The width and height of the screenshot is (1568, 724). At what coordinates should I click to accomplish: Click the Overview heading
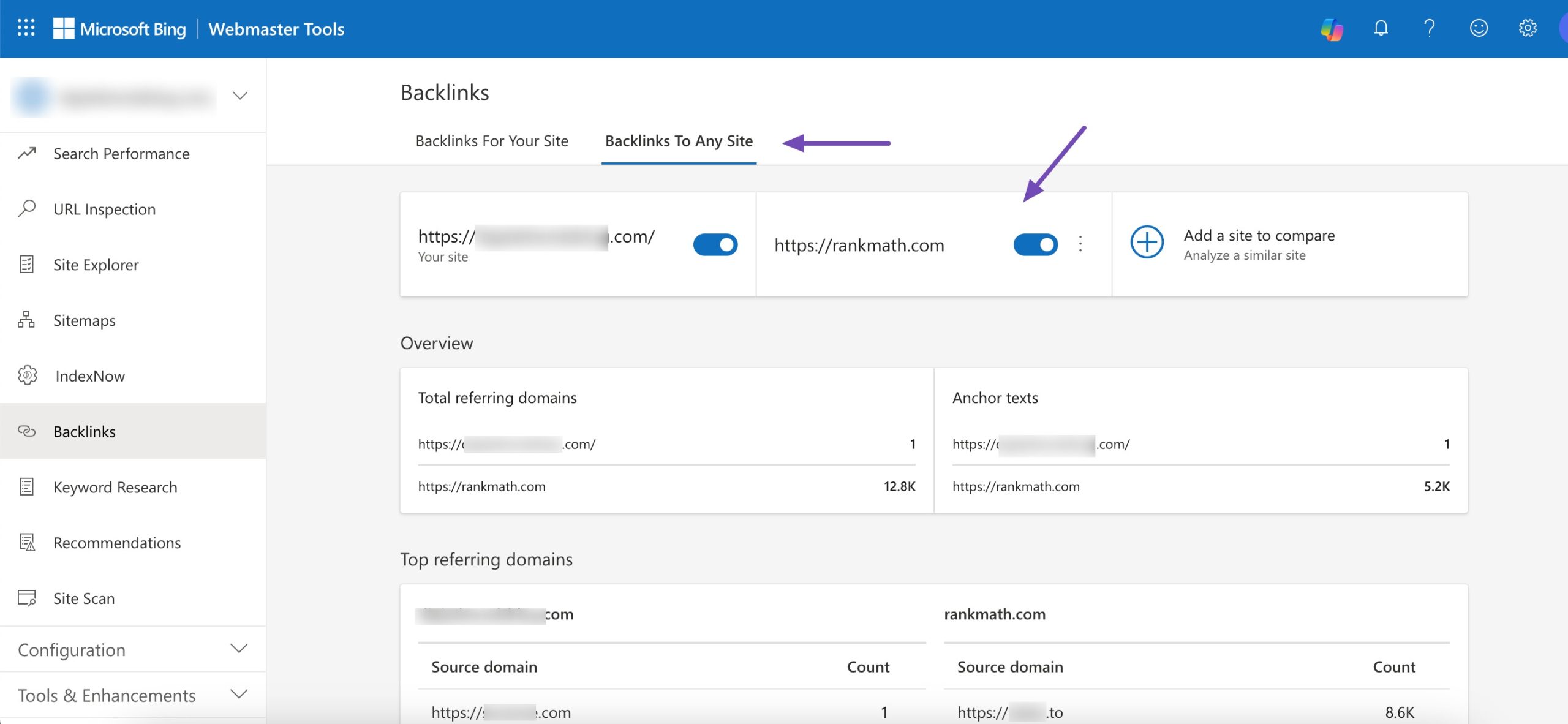(437, 343)
